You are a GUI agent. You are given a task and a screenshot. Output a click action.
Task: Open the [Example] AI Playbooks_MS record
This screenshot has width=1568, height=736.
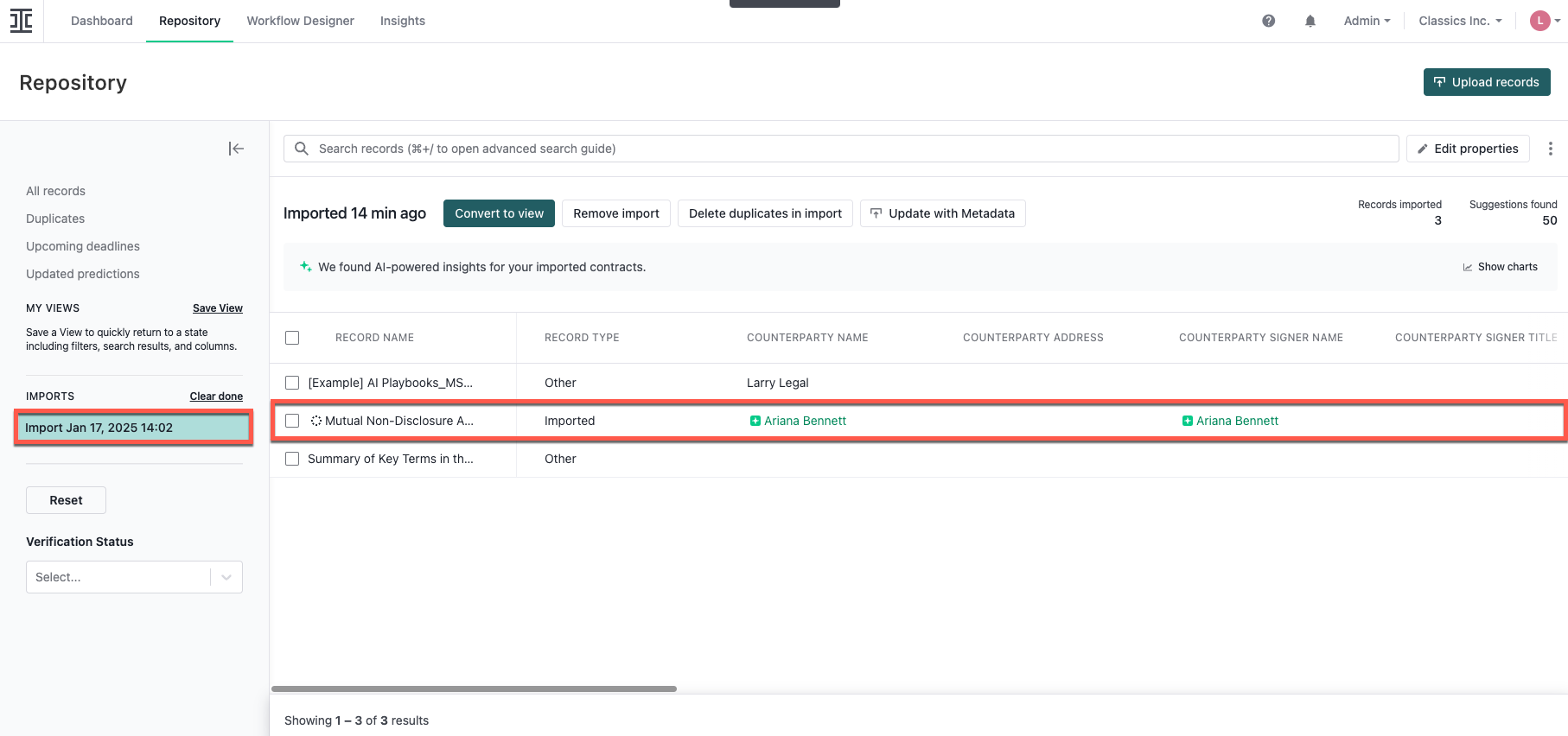pyautogui.click(x=390, y=383)
